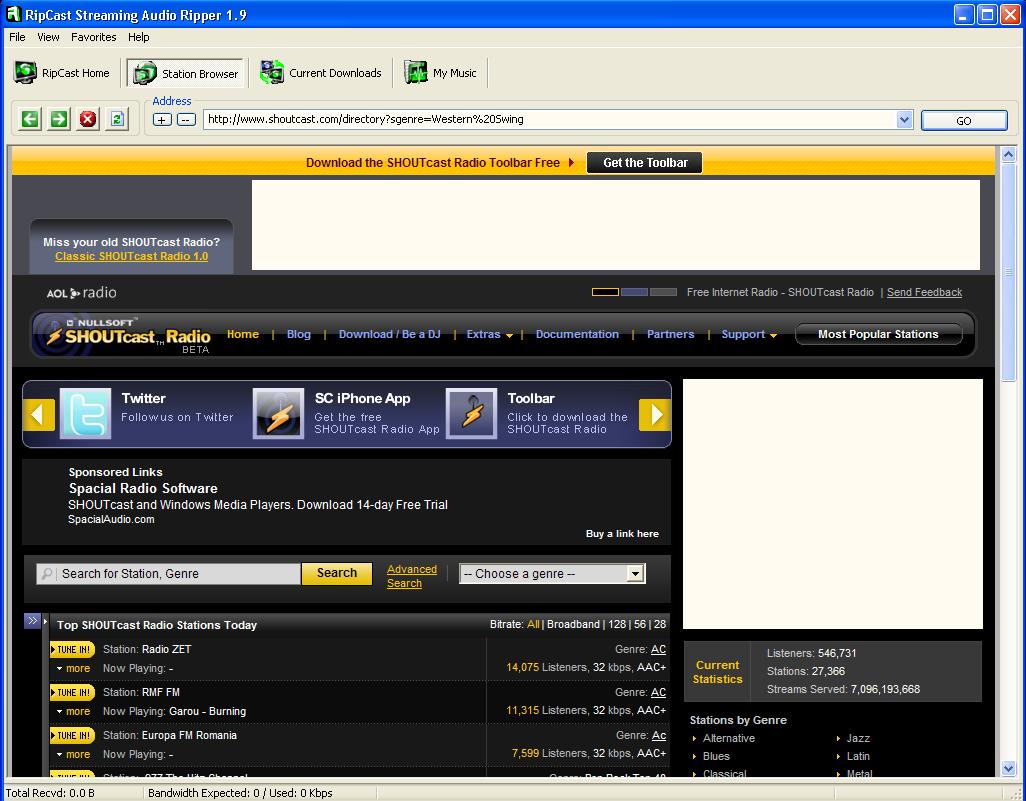Image resolution: width=1026 pixels, height=801 pixels.
Task: Select the blue color theme swatch
Action: pos(634,292)
